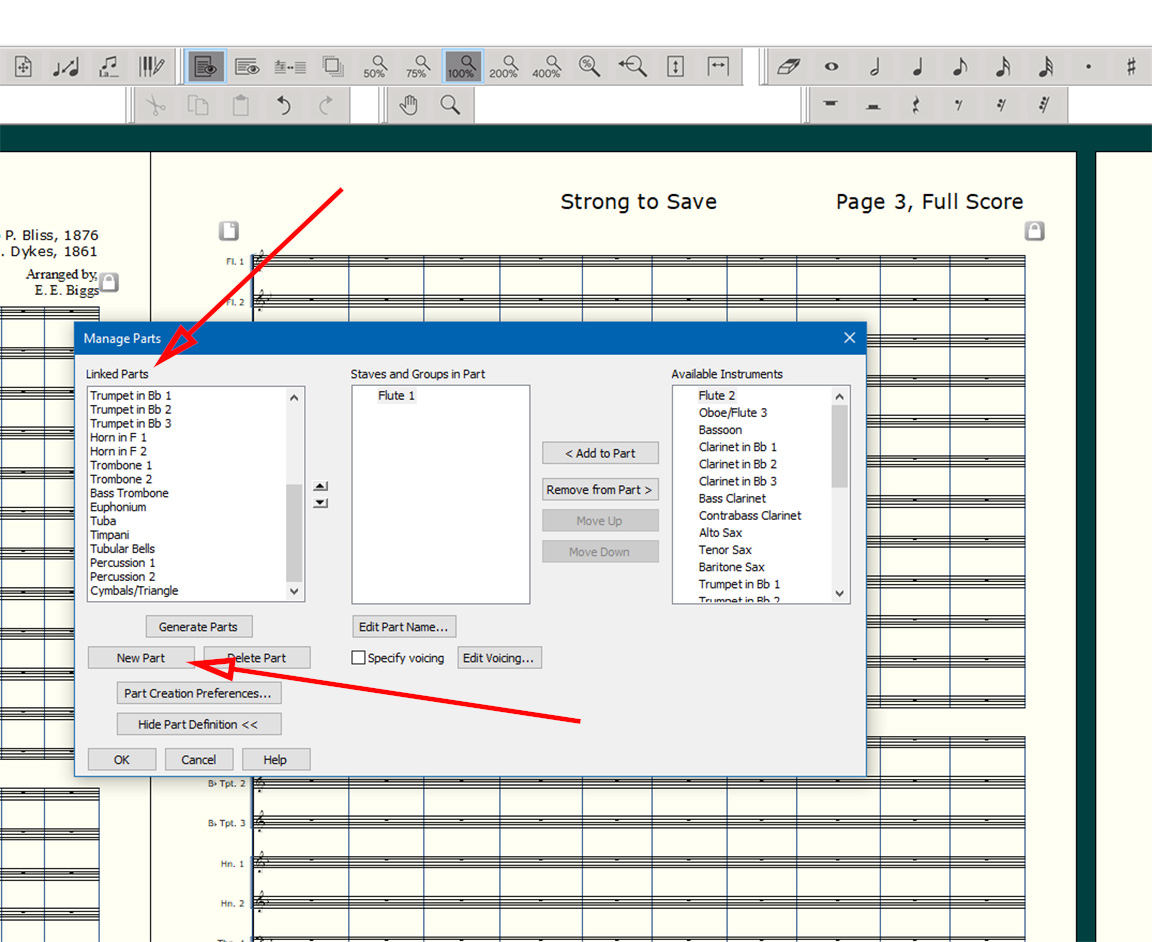Viewport: 1152px width, 942px height.
Task: Activate the fit page width zoom icon
Action: 717,66
